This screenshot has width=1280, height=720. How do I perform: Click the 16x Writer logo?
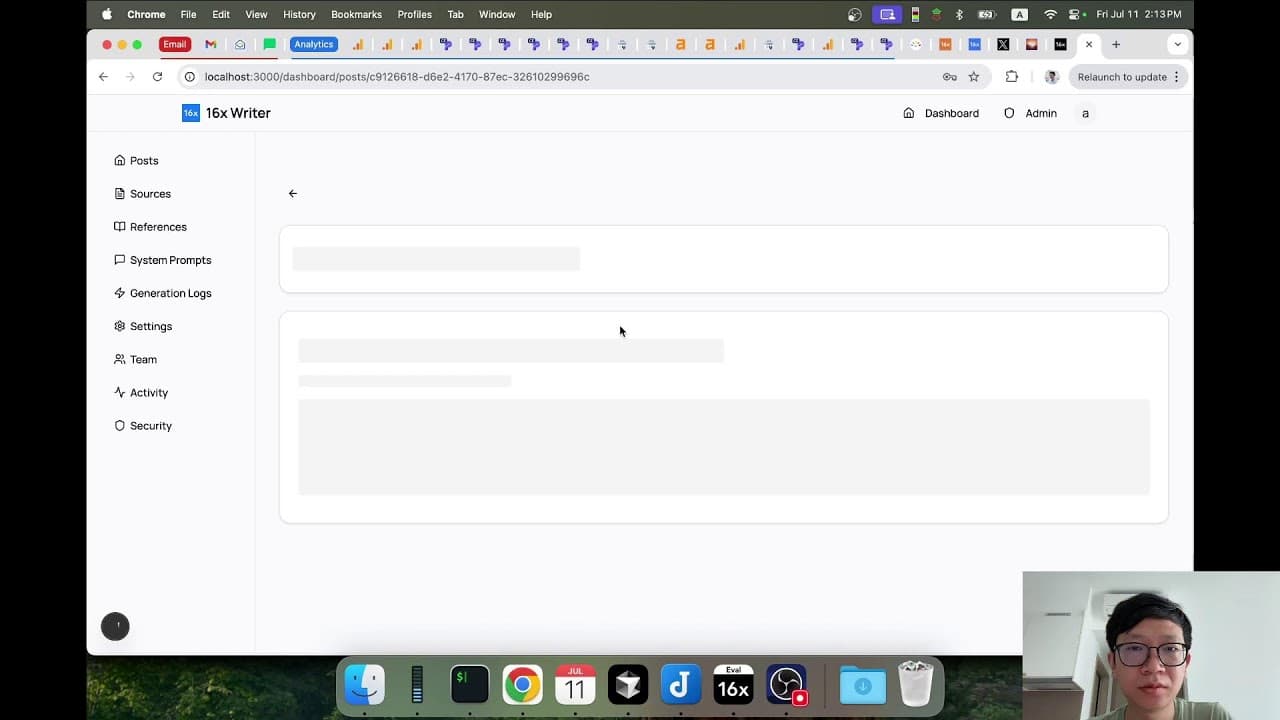226,113
